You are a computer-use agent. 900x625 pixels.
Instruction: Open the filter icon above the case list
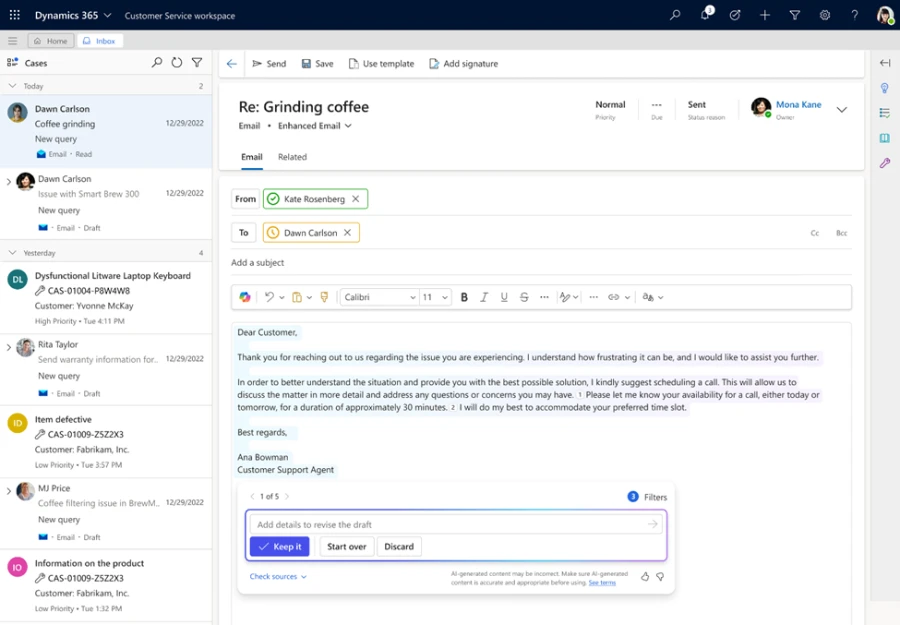pos(196,62)
